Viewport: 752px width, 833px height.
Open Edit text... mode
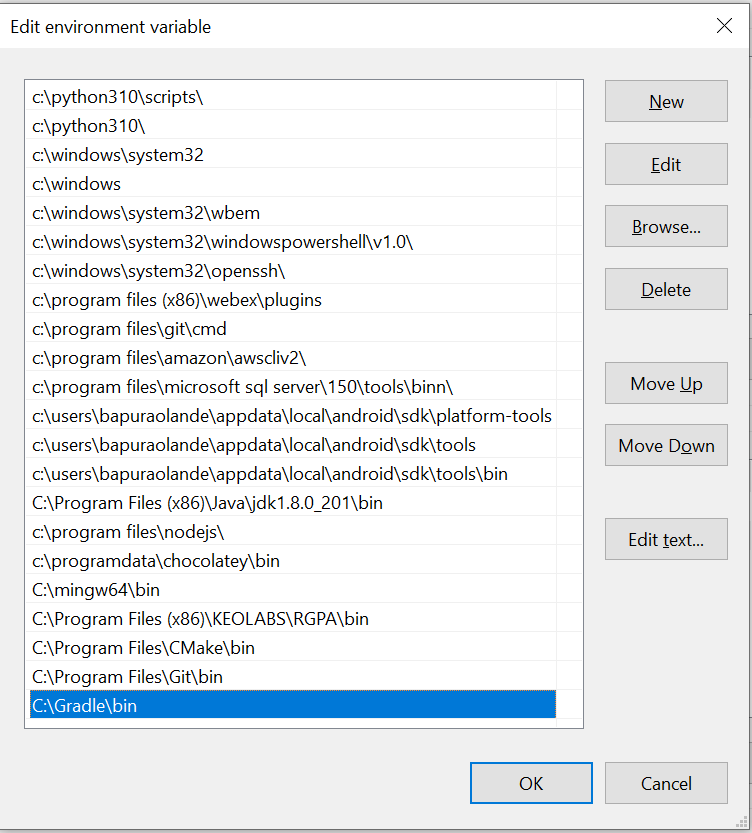[x=666, y=539]
